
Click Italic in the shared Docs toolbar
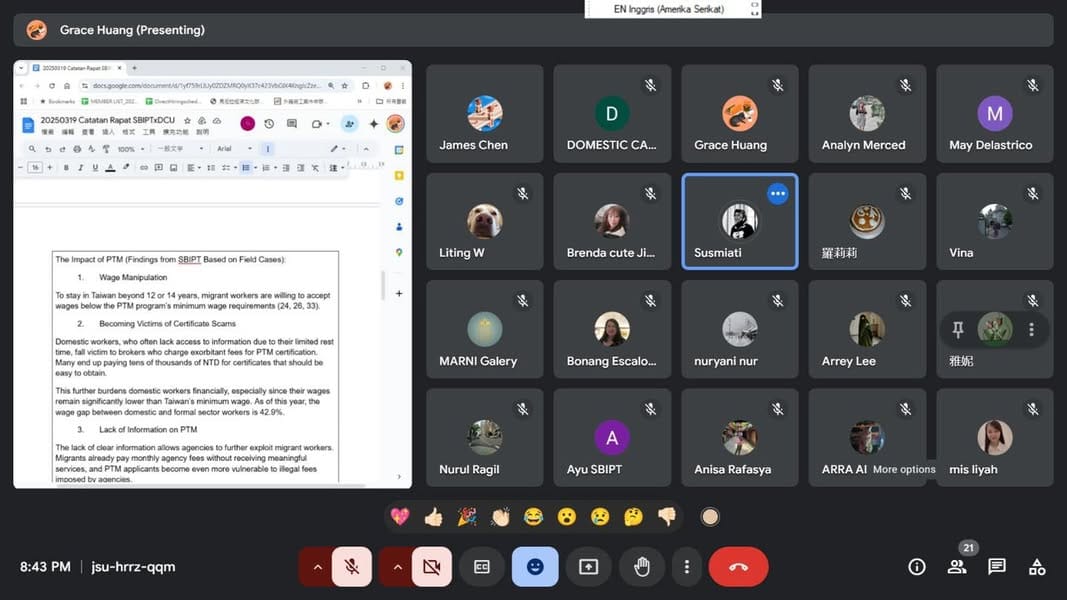[80, 167]
